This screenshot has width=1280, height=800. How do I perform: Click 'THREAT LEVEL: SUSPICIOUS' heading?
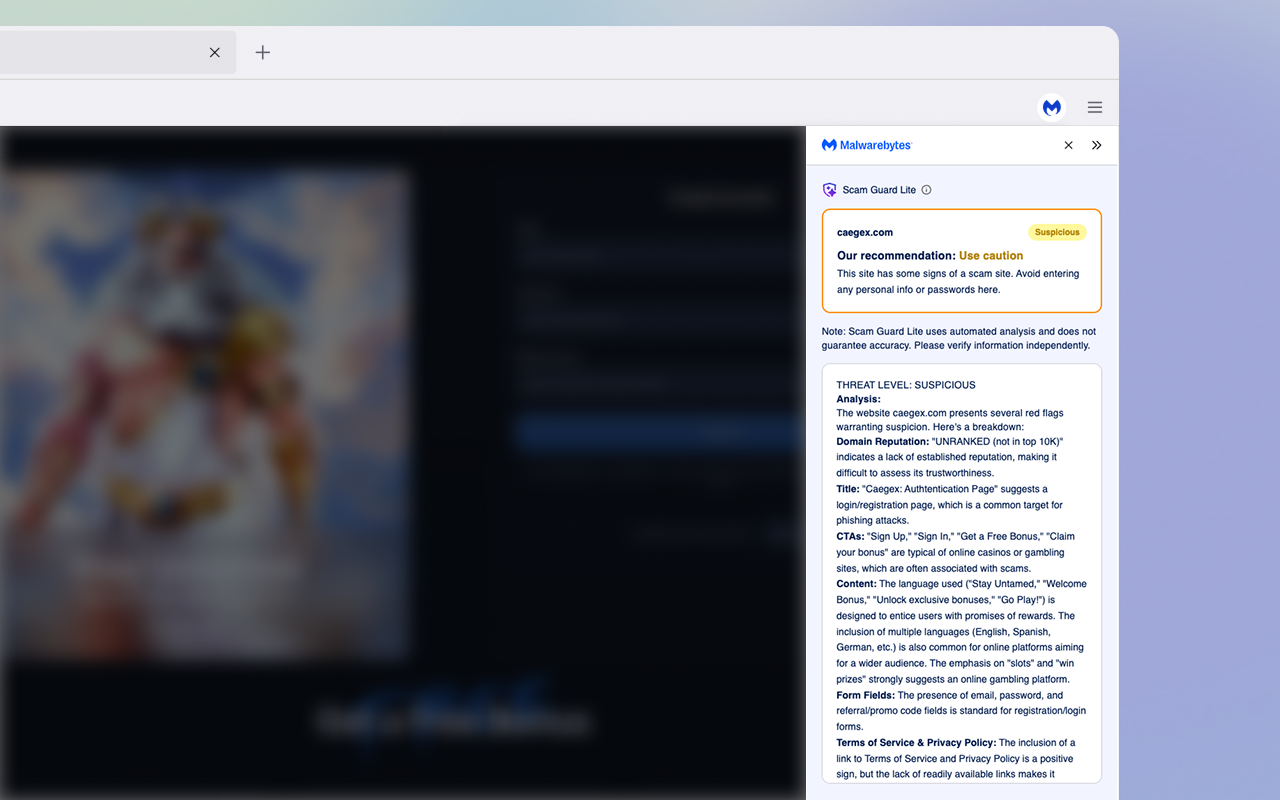(x=906, y=385)
